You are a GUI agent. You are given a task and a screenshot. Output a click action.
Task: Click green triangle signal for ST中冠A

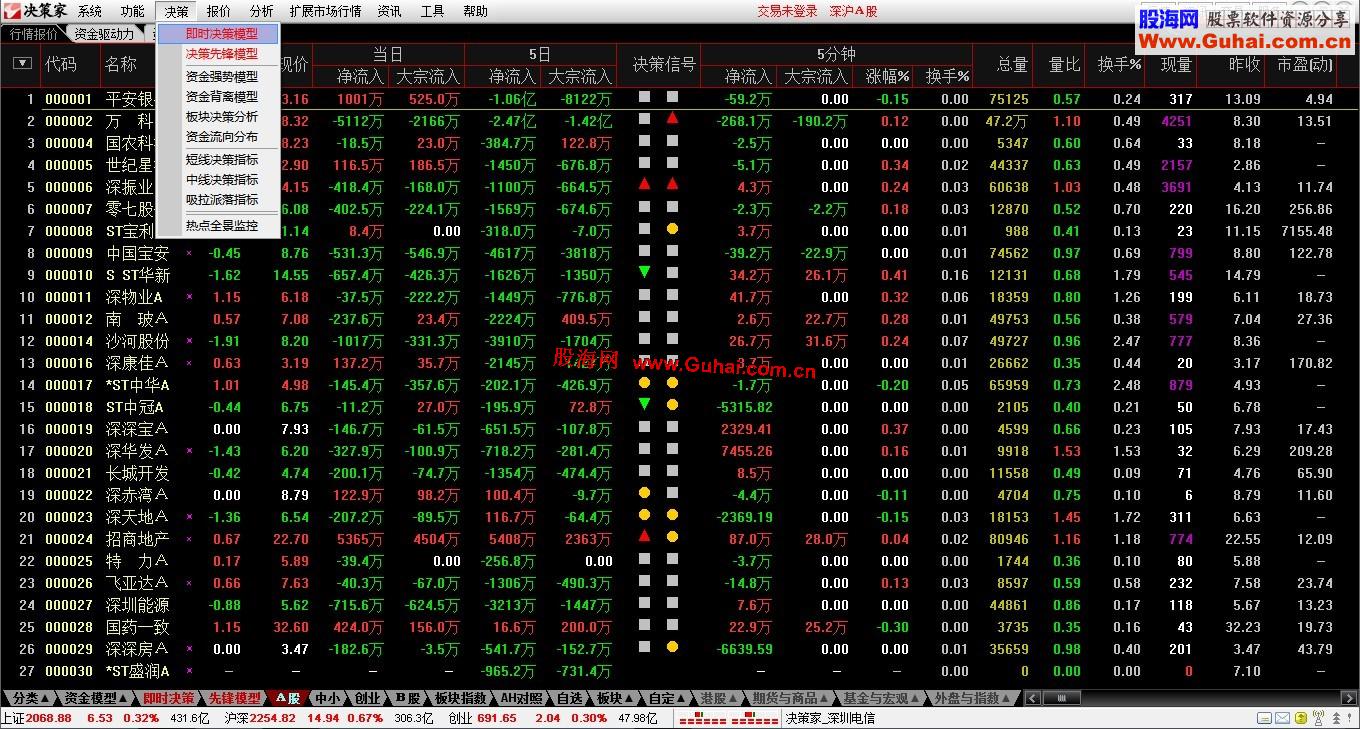coord(644,405)
